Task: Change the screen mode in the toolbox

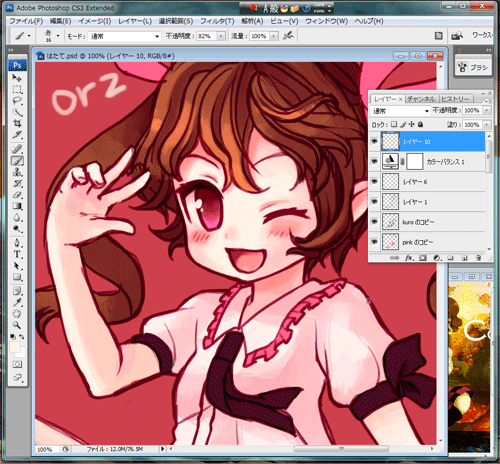Action: coord(17,378)
